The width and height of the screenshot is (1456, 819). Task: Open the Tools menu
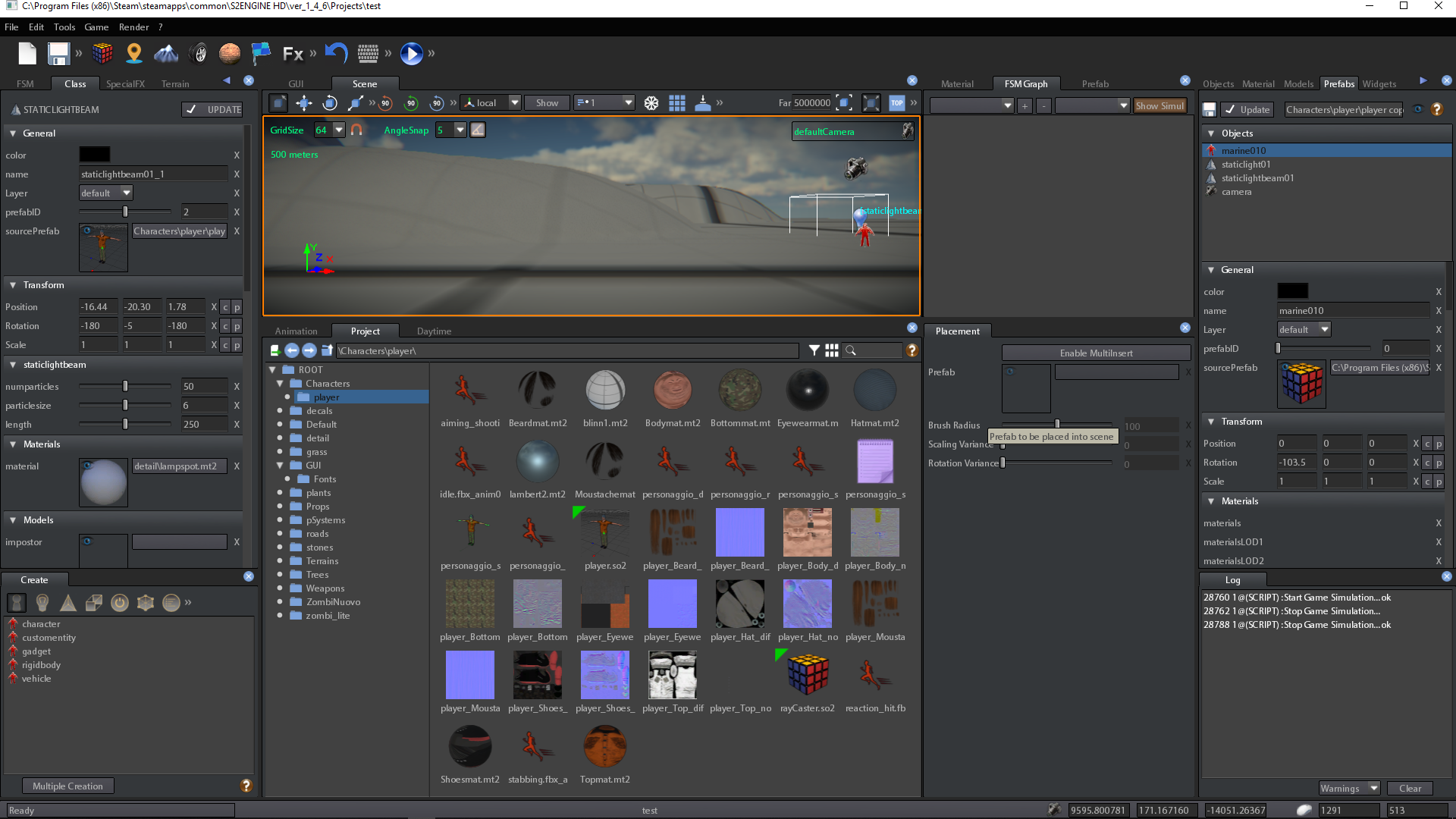(64, 27)
